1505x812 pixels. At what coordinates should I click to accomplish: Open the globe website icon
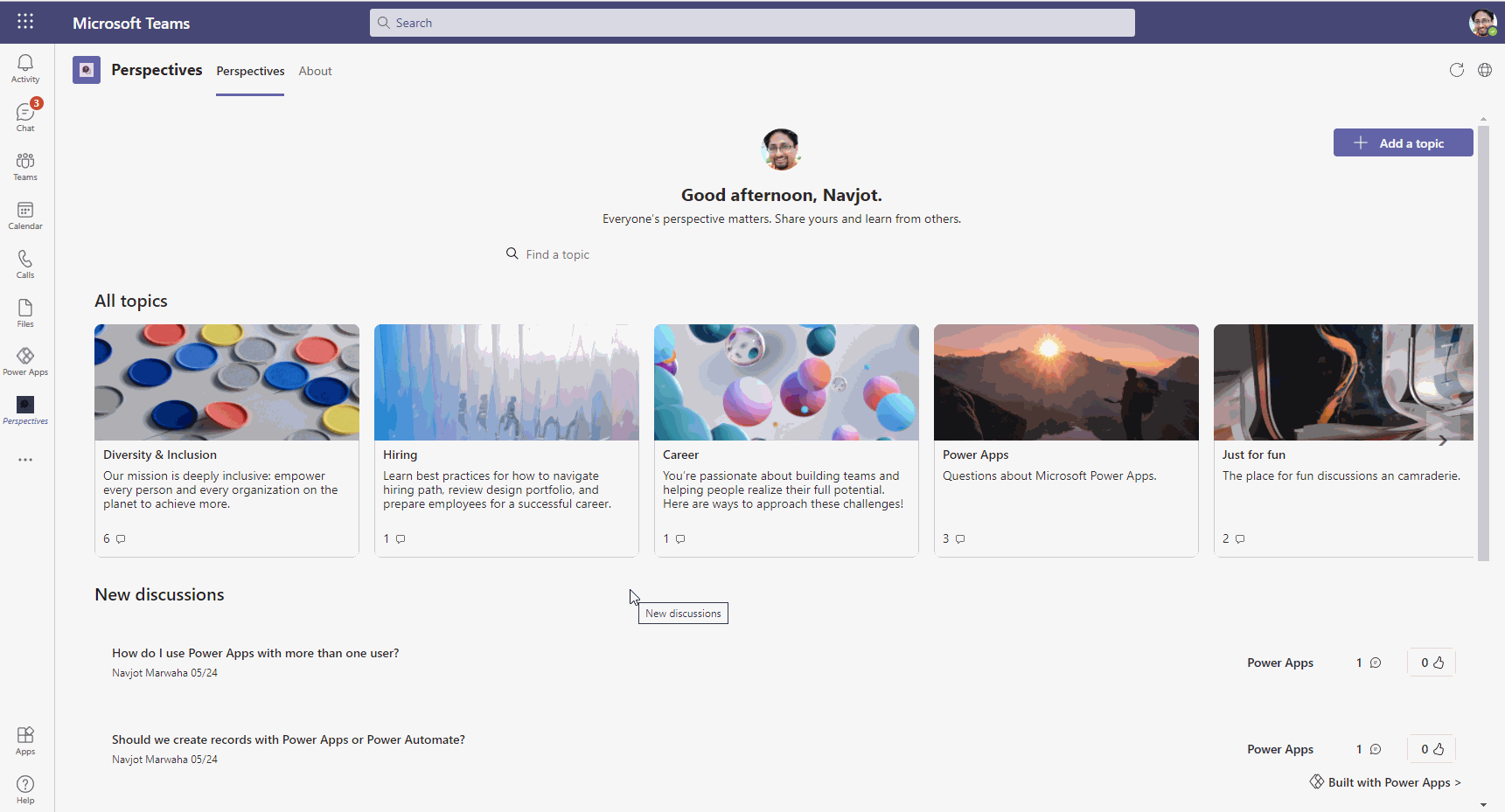click(1485, 70)
